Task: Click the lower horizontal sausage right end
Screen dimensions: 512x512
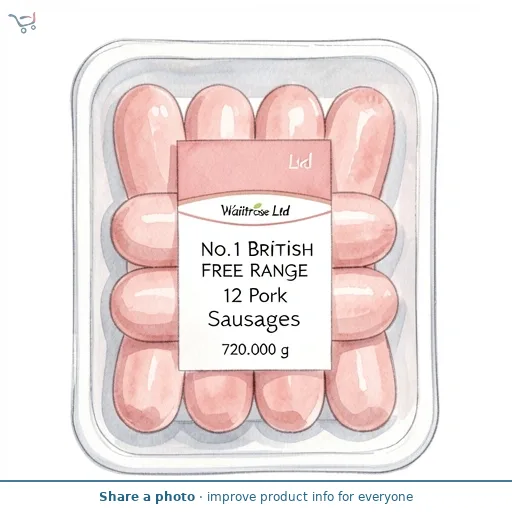Action: 364,304
